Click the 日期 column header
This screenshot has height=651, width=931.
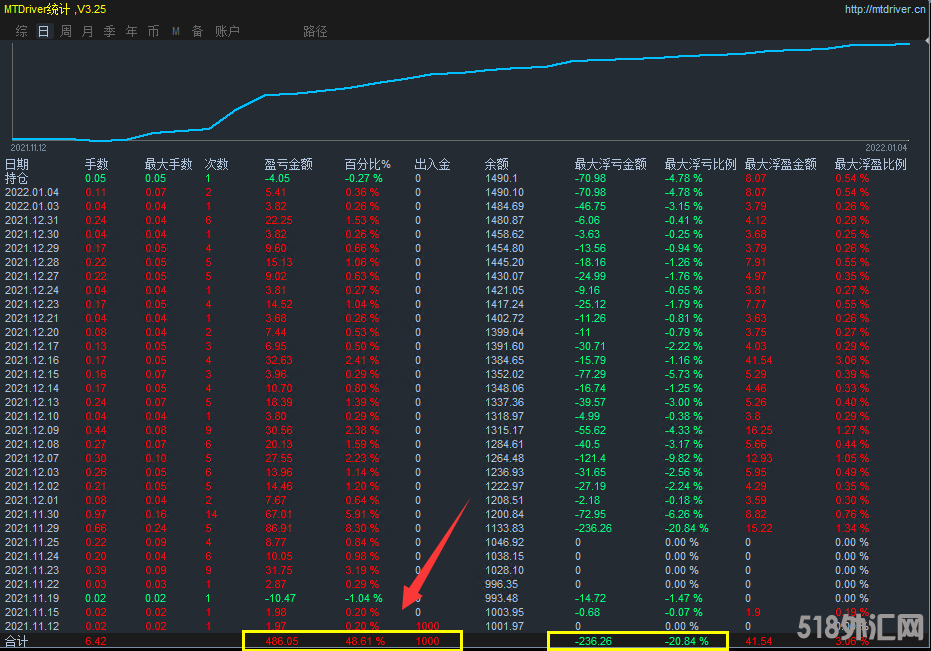[x=17, y=164]
